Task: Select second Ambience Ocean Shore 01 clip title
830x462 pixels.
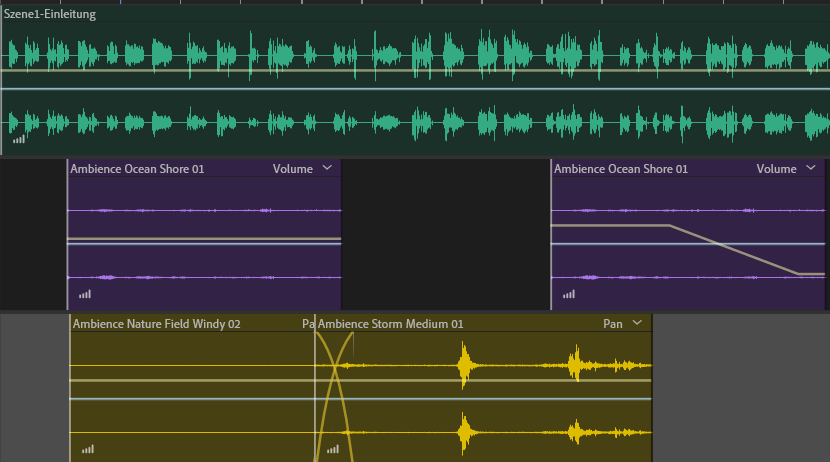Action: [621, 169]
